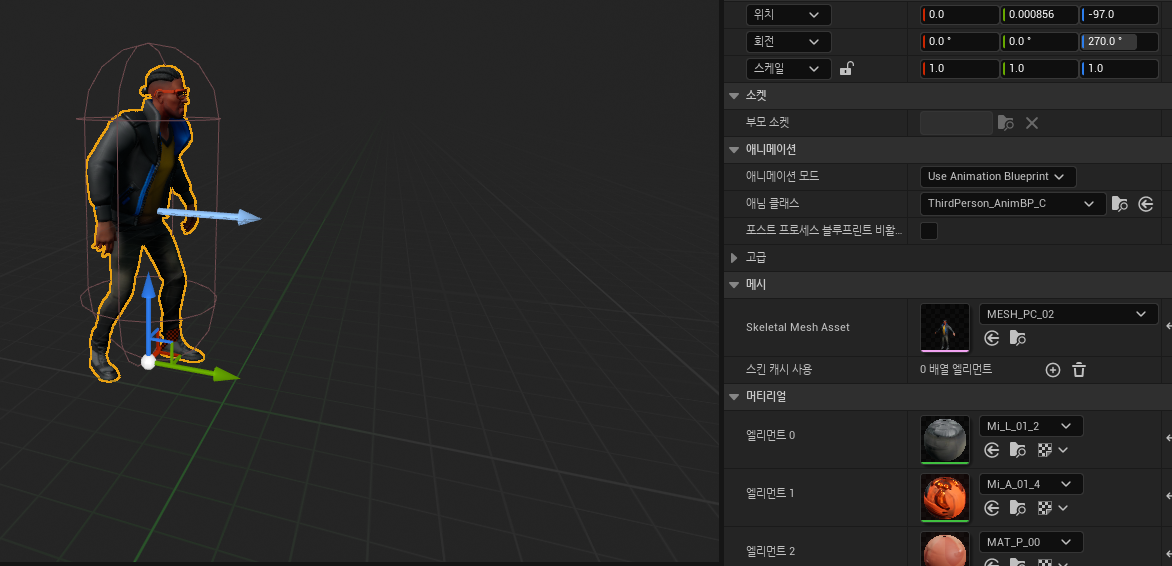
Task: Open 위치 location type dropdown
Action: [x=789, y=14]
